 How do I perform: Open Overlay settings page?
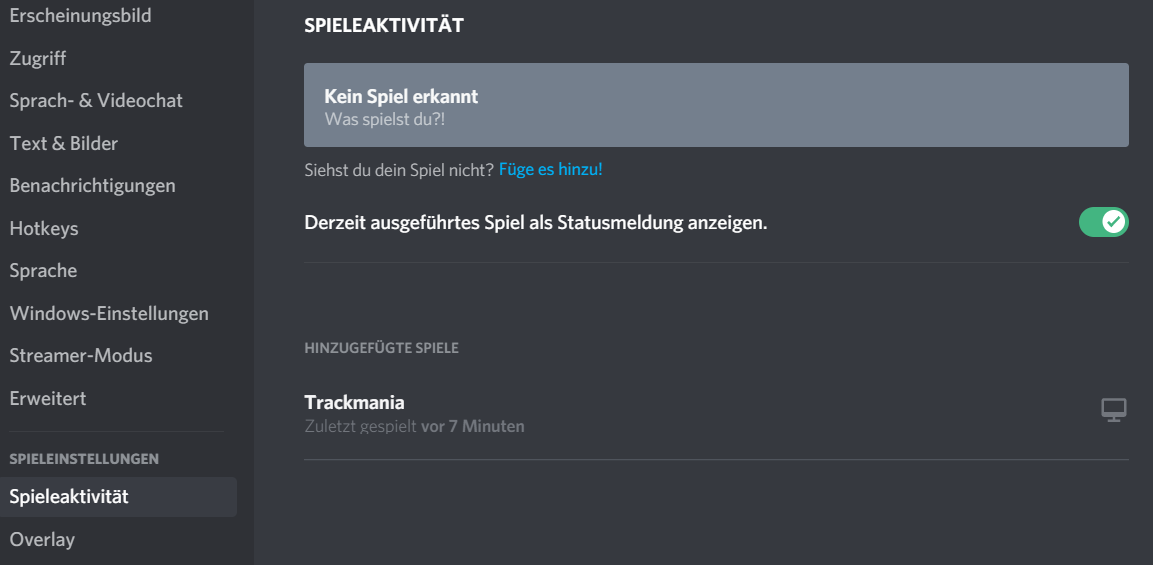click(x=42, y=540)
